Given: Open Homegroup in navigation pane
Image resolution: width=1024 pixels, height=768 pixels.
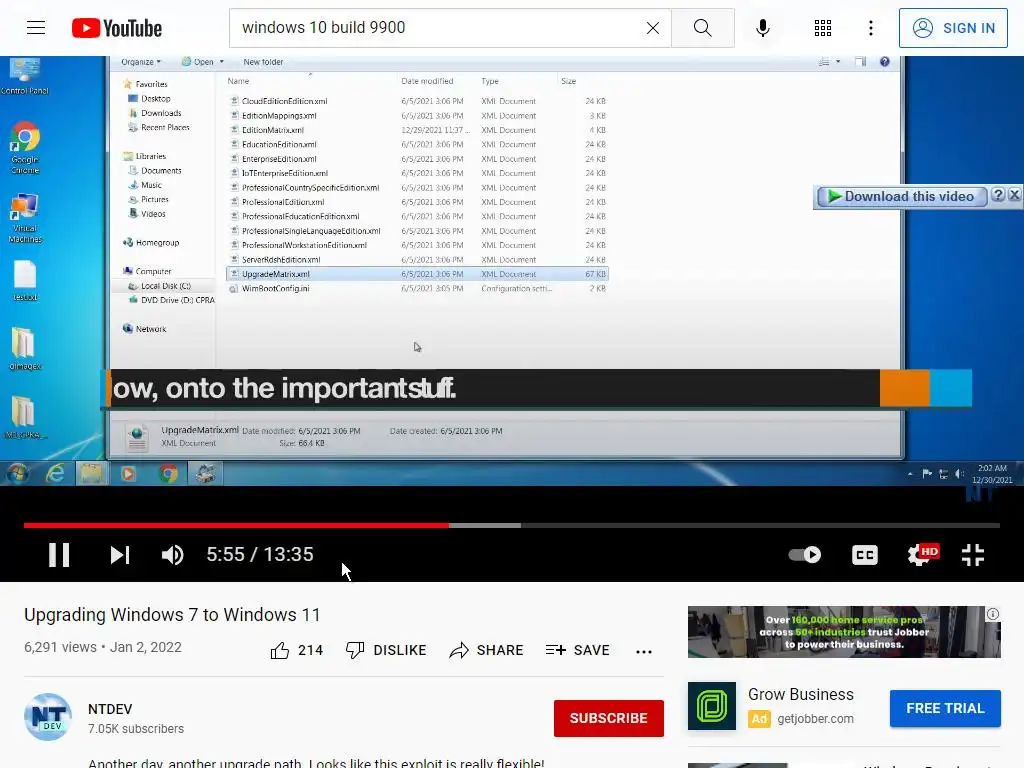Looking at the screenshot, I should tap(157, 242).
